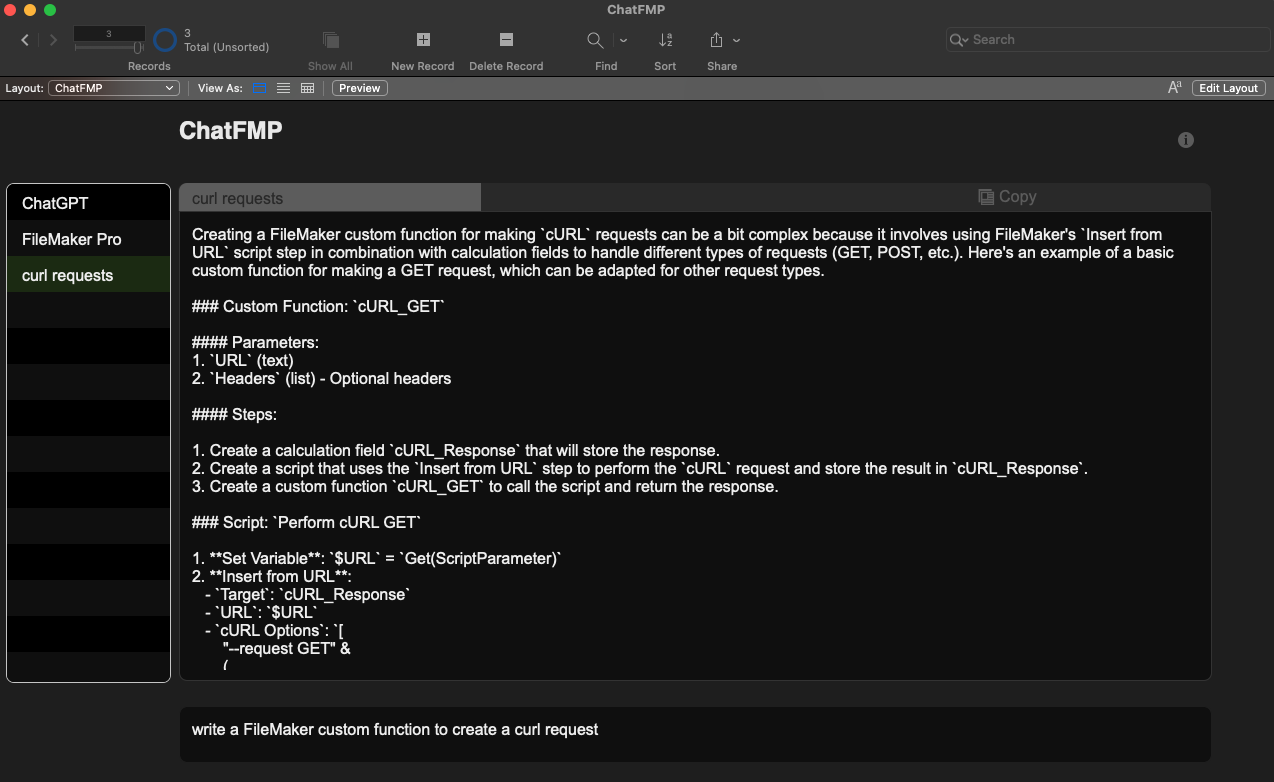This screenshot has width=1274, height=782.
Task: Click the info icon near title
Action: coord(1186,140)
